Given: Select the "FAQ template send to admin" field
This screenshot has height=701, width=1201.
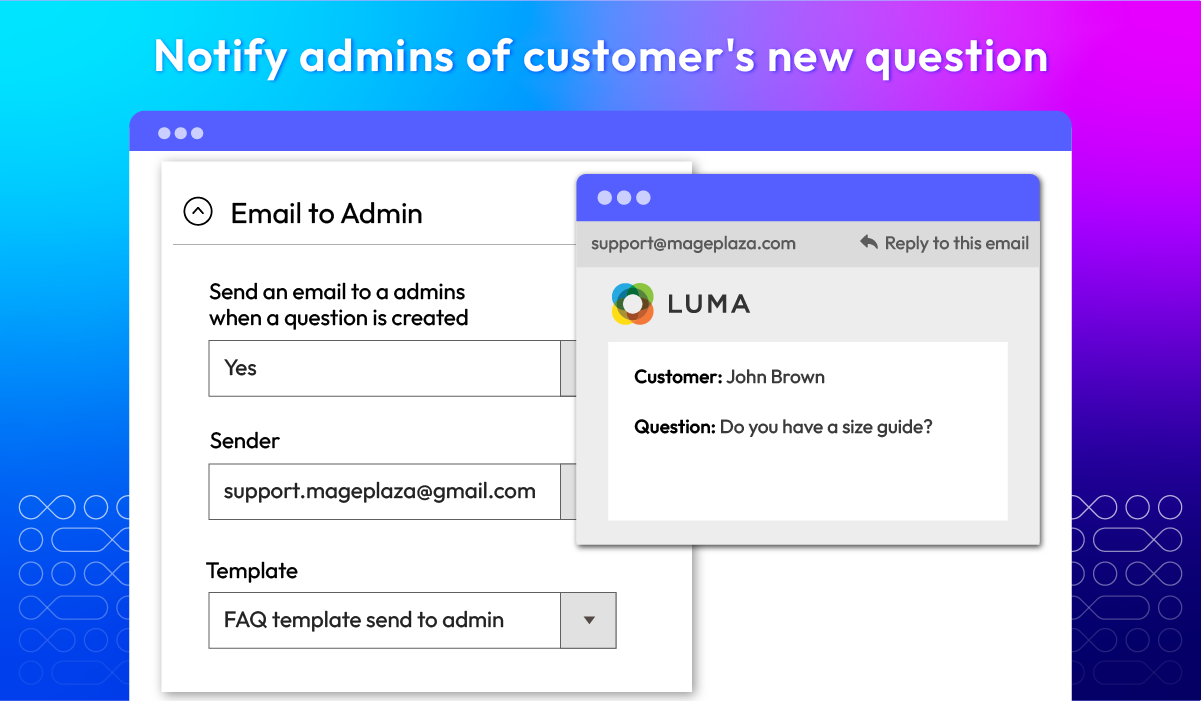Looking at the screenshot, I should pyautogui.click(x=385, y=620).
